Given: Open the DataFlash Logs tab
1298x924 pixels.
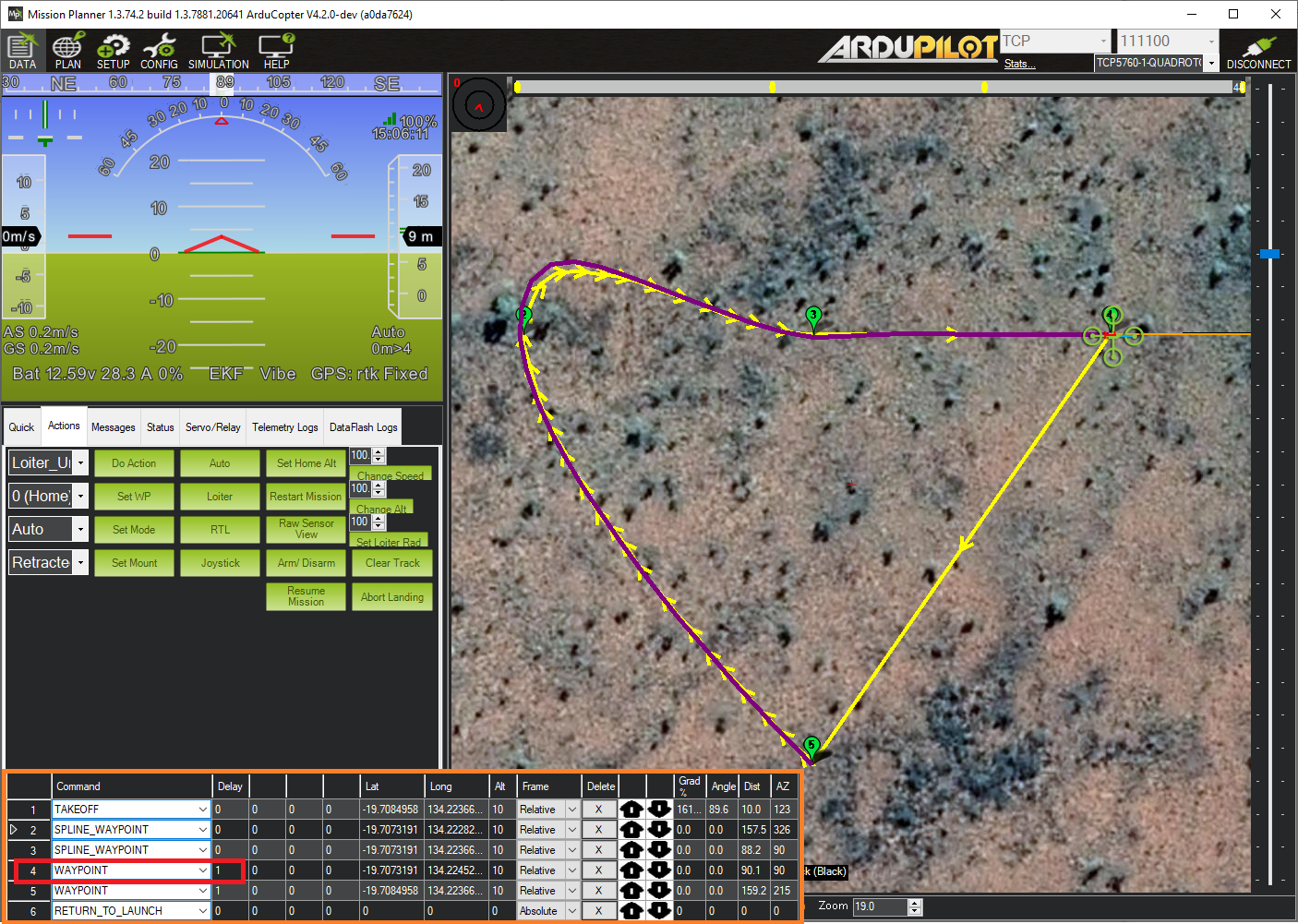Looking at the screenshot, I should [363, 426].
